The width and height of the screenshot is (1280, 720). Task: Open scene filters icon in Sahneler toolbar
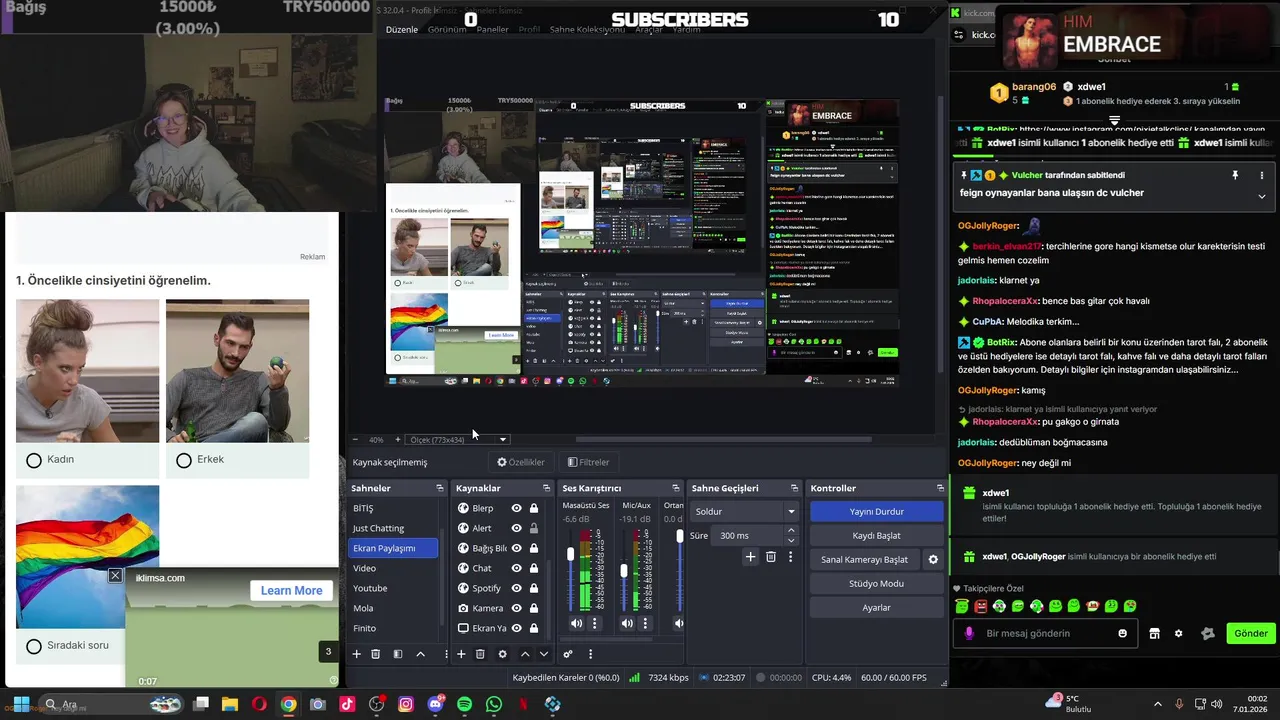point(398,654)
